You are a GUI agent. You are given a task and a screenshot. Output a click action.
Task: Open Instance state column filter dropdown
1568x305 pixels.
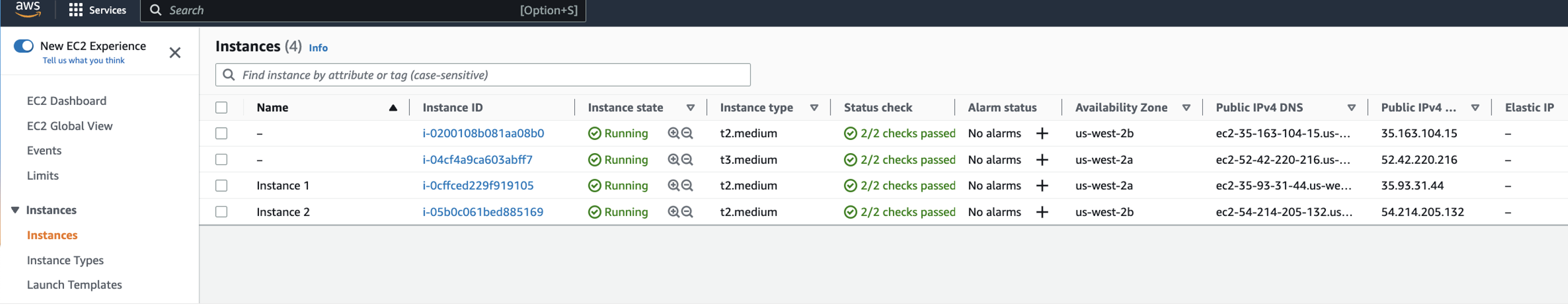(690, 108)
